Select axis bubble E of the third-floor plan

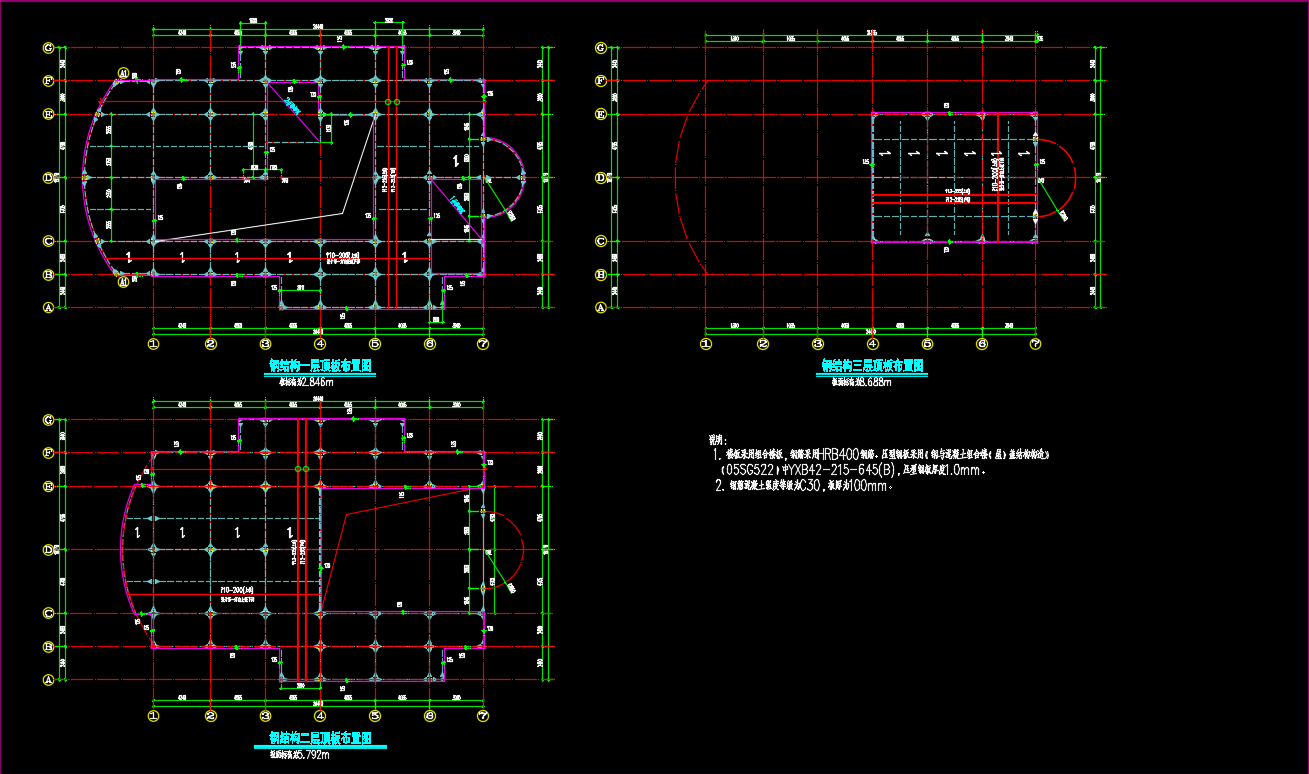coord(600,114)
